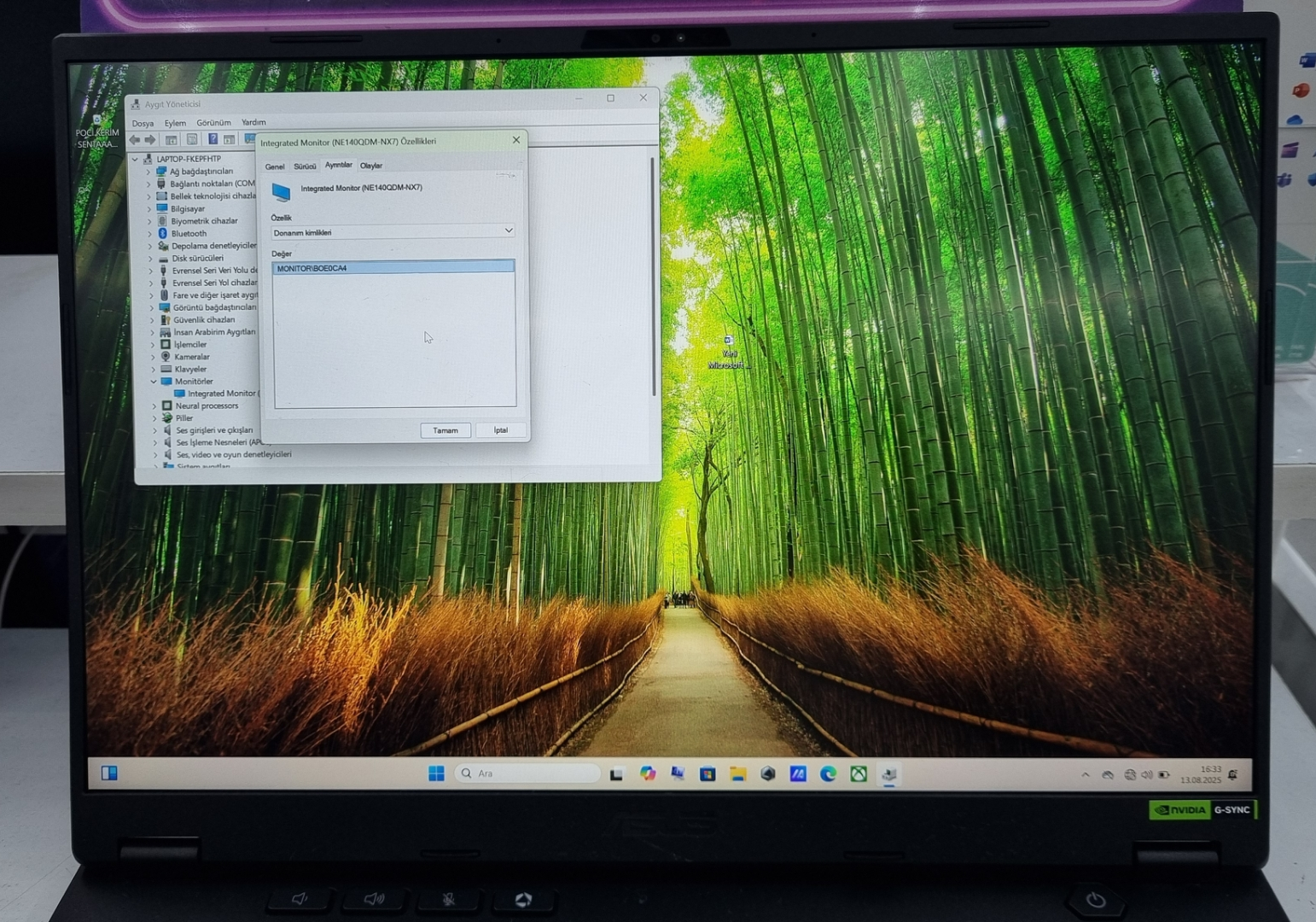Click the Piller battery icon
The height and width of the screenshot is (922, 1316).
pos(167,417)
